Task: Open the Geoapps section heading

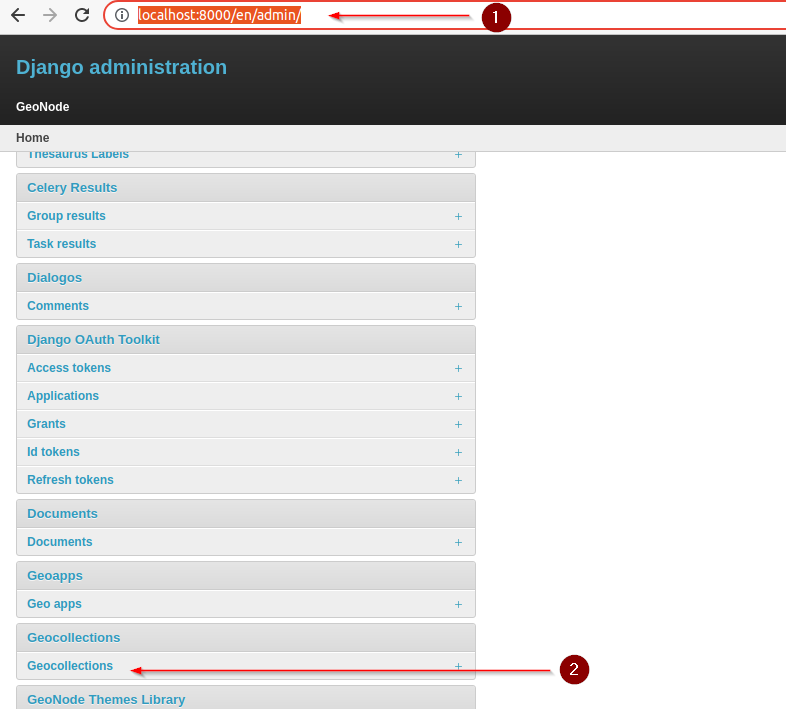Action: [x=55, y=576]
